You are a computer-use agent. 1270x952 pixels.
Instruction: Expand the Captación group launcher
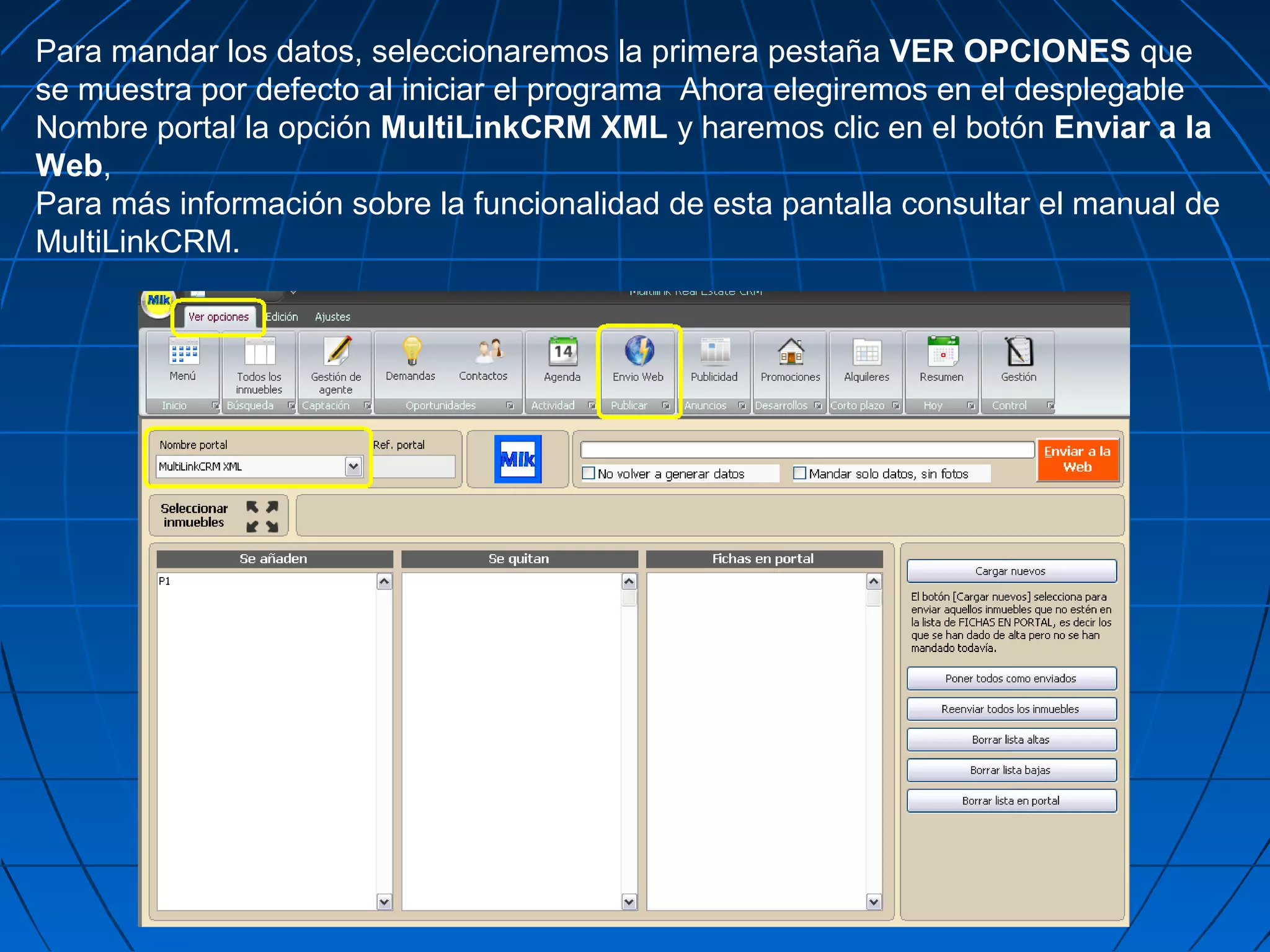coord(367,405)
